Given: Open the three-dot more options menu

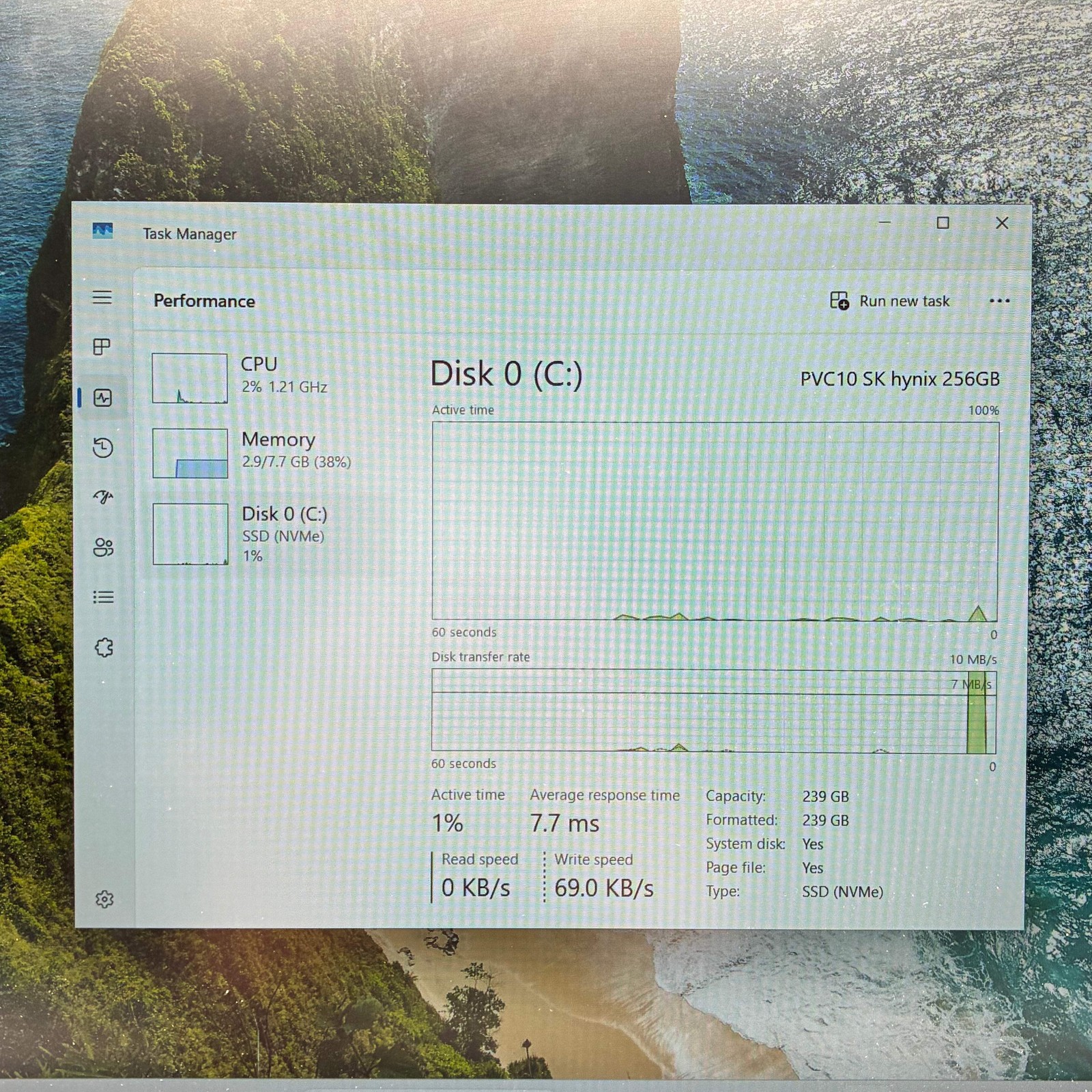Looking at the screenshot, I should pyautogui.click(x=999, y=301).
